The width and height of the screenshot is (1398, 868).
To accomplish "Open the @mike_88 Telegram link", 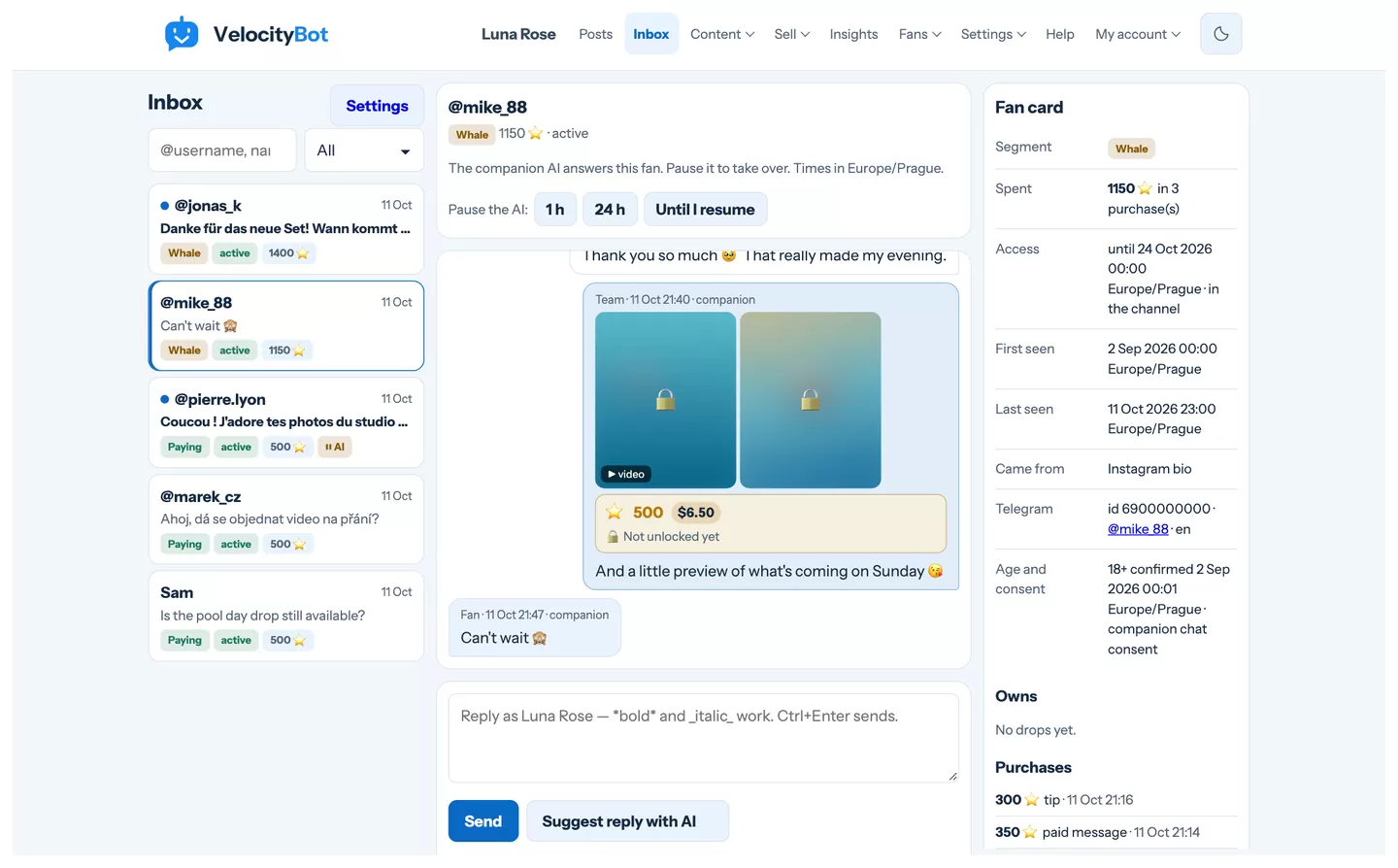I will (1138, 529).
